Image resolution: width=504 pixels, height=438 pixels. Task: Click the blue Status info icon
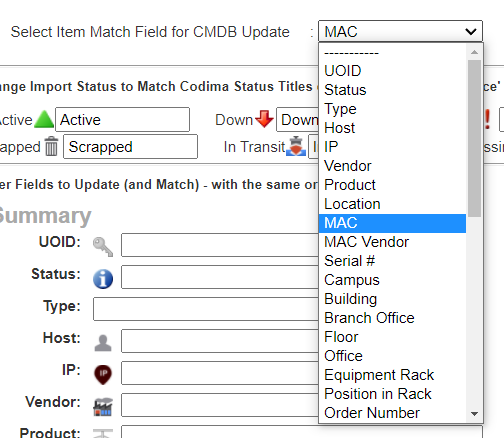coord(103,279)
